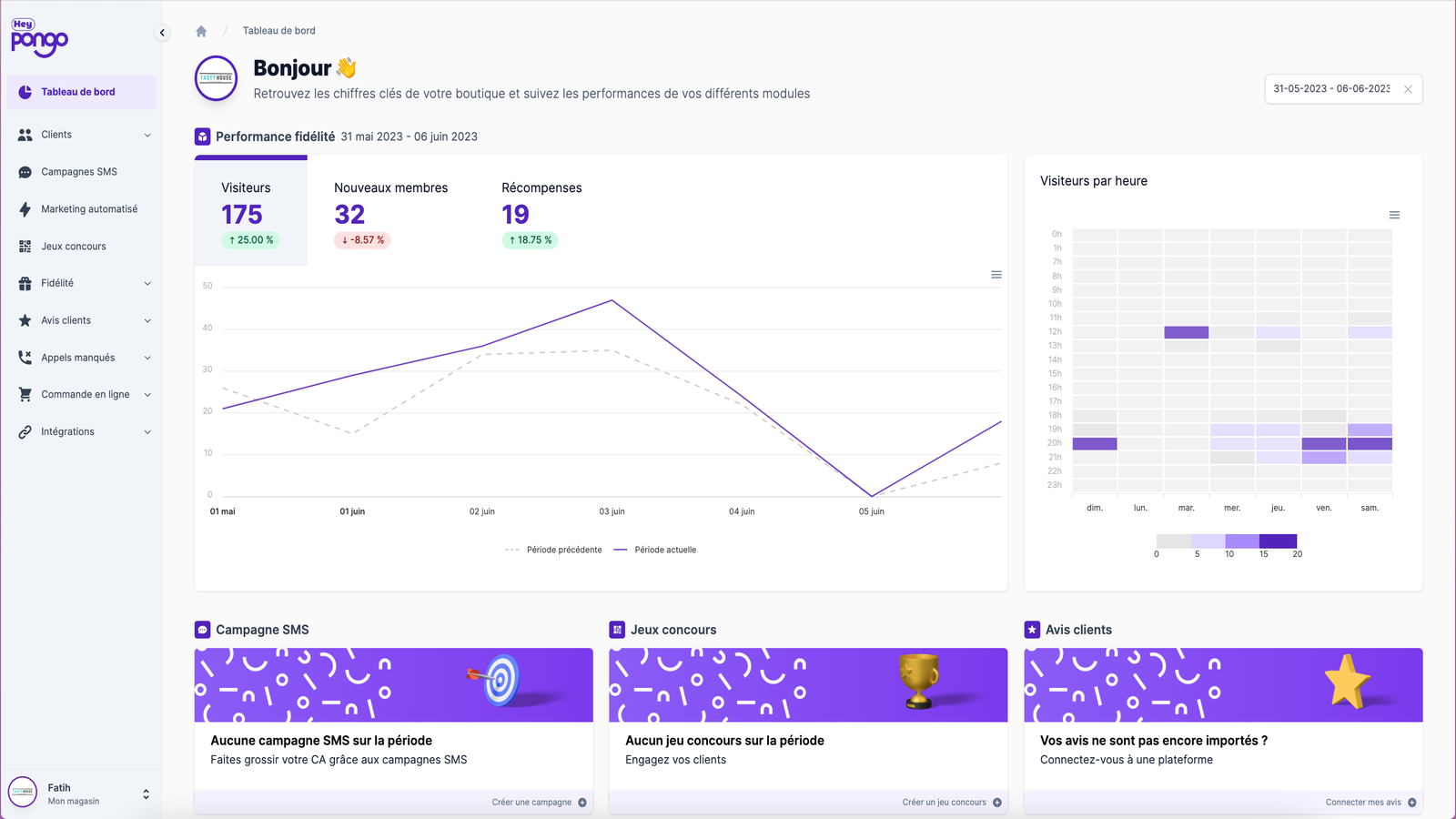
Task: Click the home breadcrumb icon
Action: pyautogui.click(x=201, y=31)
